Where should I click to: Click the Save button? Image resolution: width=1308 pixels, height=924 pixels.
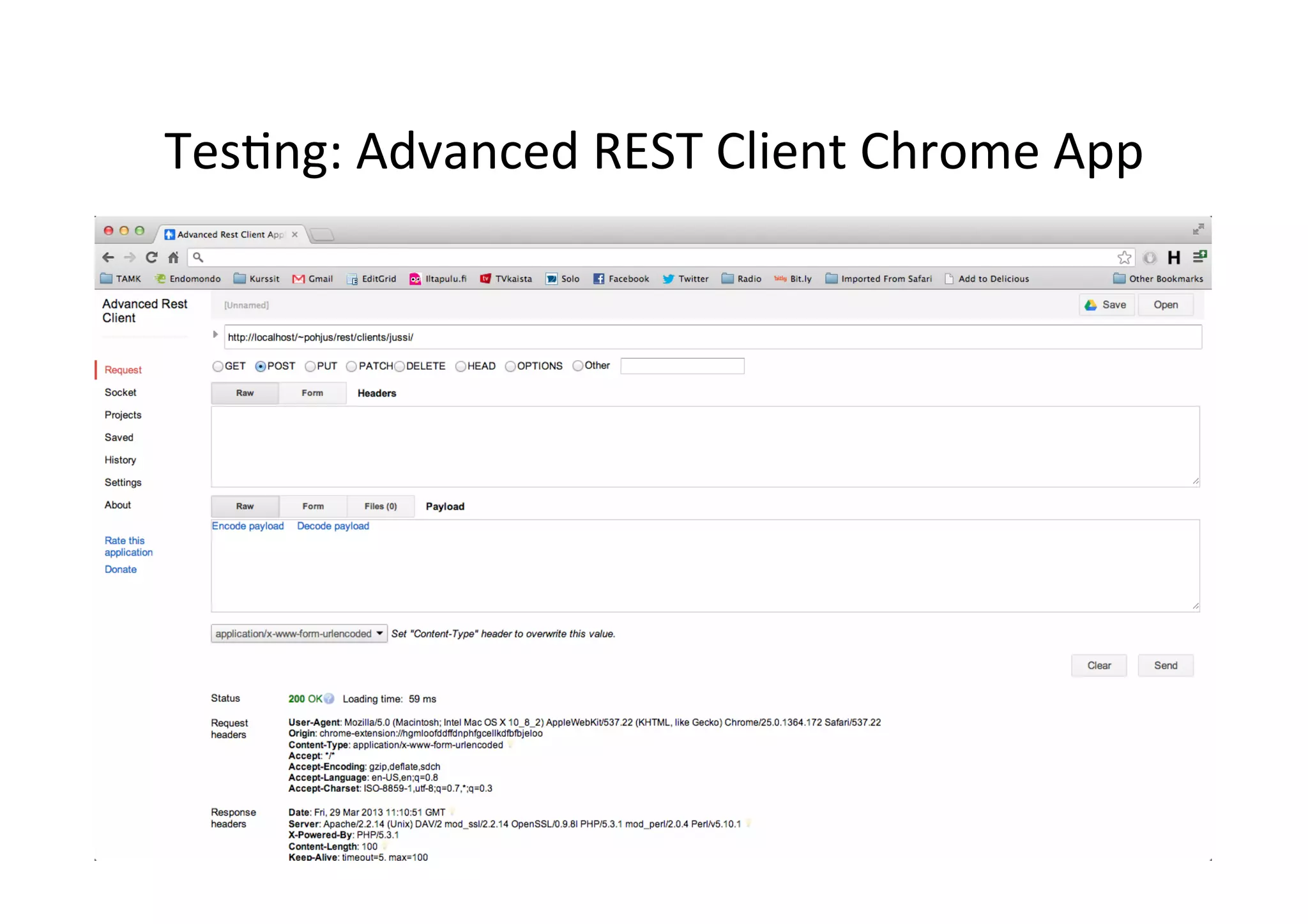tap(1107, 305)
